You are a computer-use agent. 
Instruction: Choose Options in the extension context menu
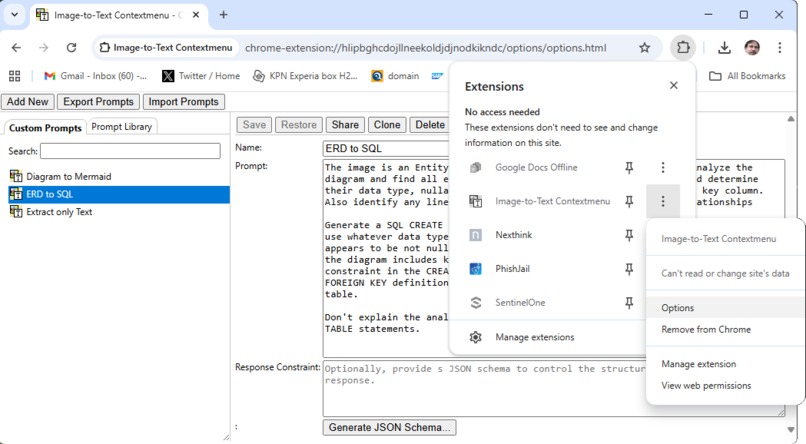[x=725, y=308]
